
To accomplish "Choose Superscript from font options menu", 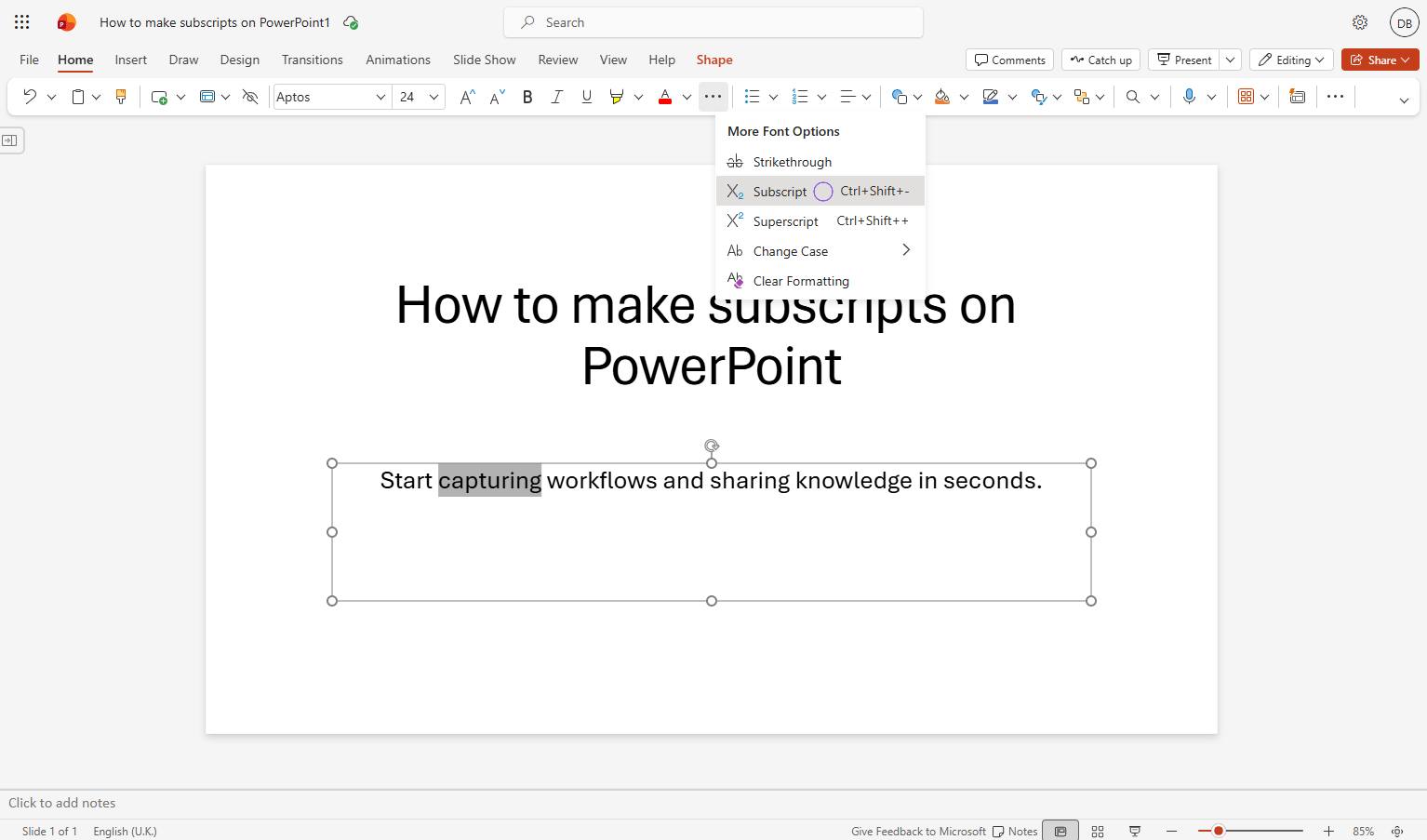I will point(820,220).
